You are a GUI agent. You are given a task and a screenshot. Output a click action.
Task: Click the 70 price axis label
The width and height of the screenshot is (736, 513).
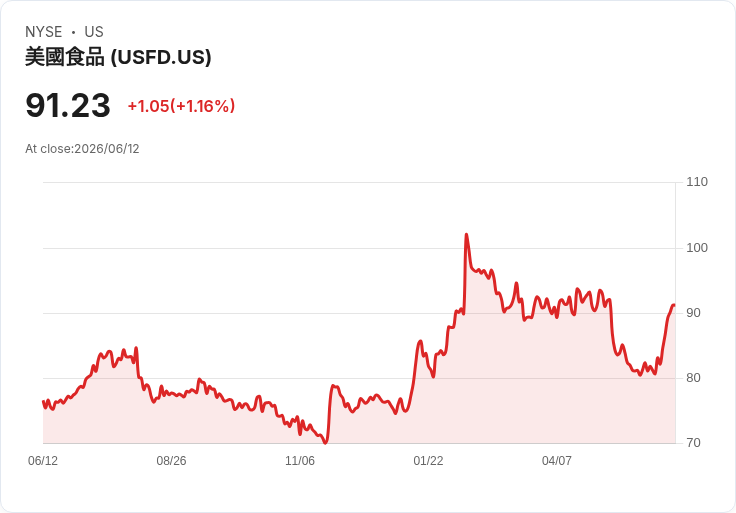693,442
